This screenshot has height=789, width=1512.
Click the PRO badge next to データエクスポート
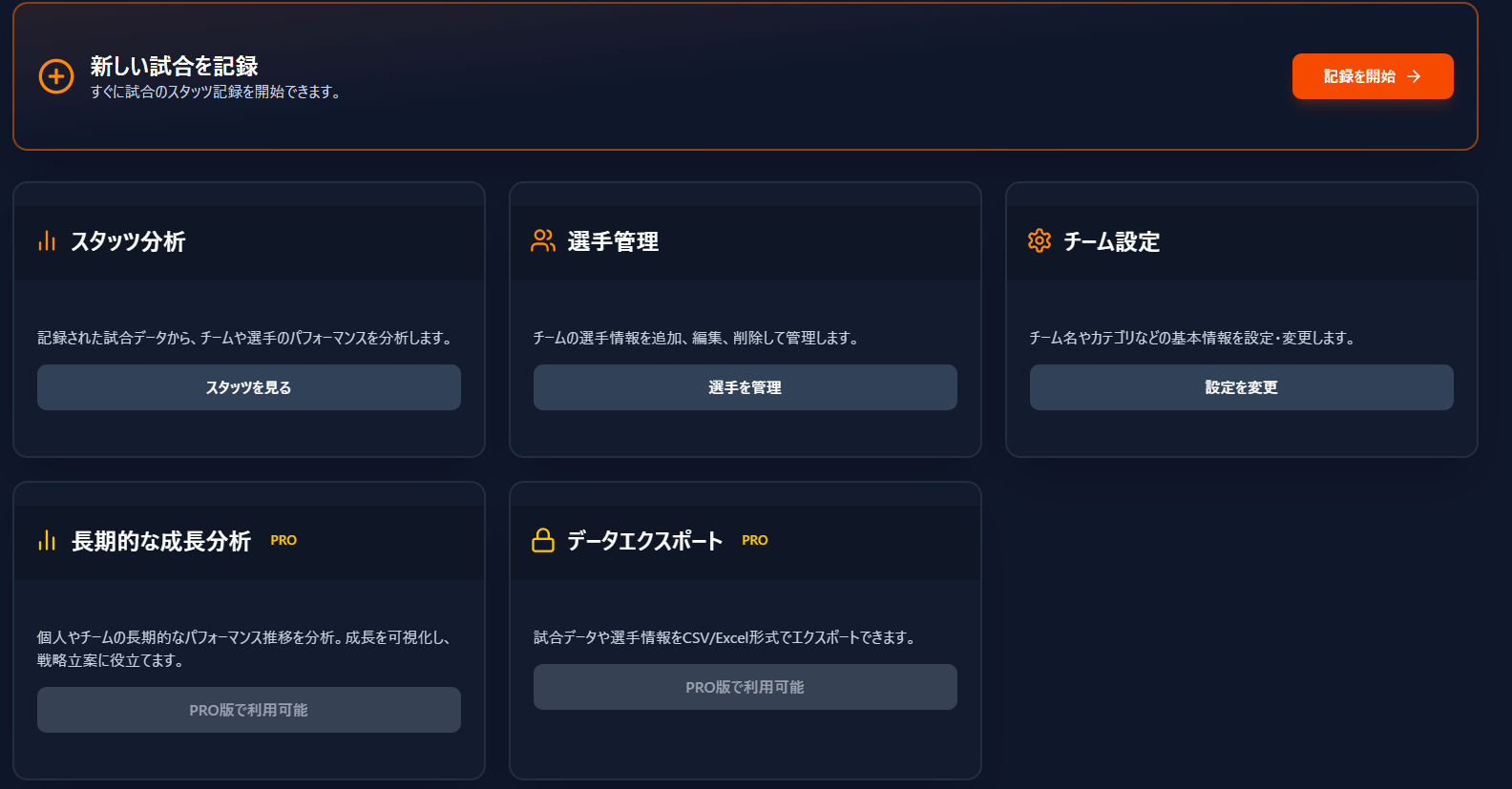[x=755, y=540]
